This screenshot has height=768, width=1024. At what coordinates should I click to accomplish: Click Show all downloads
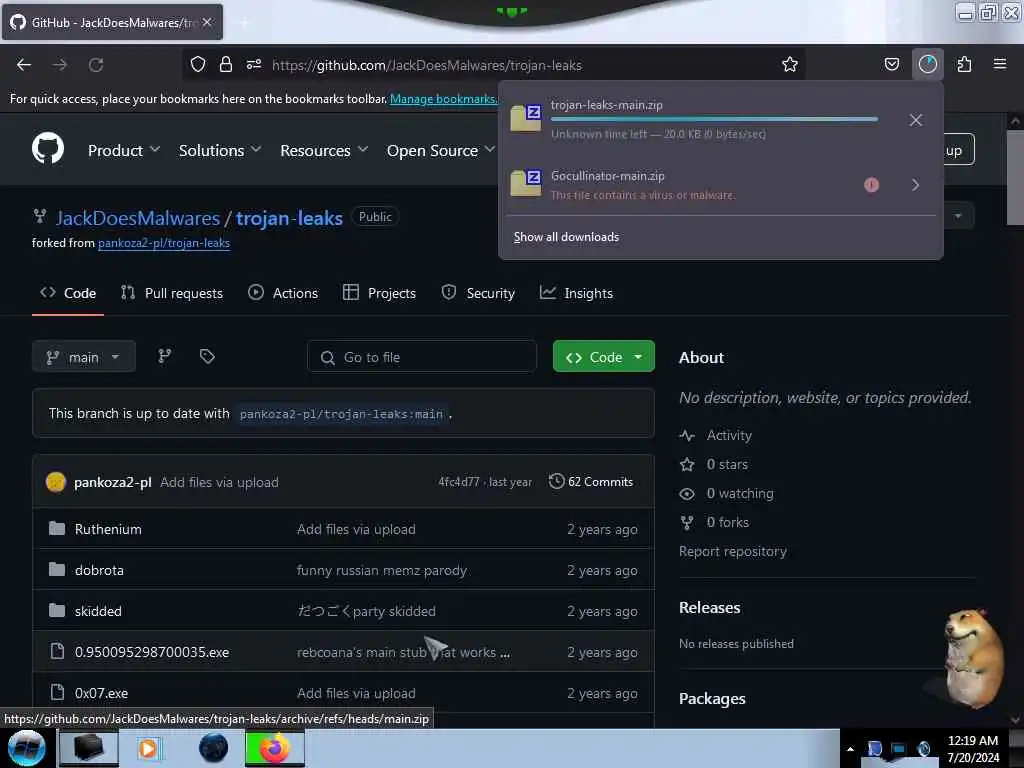(x=566, y=237)
